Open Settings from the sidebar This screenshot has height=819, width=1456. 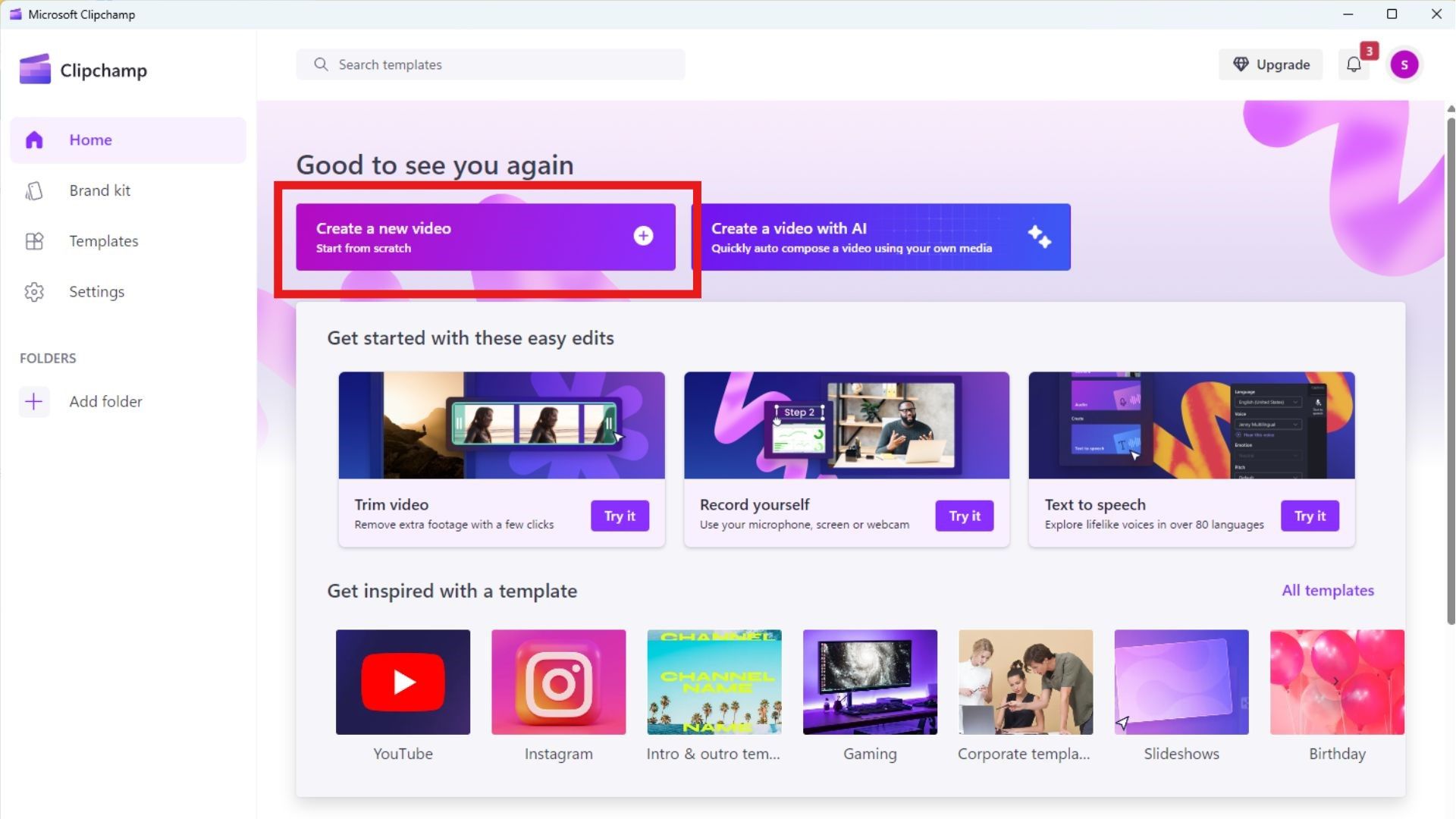[128, 292]
